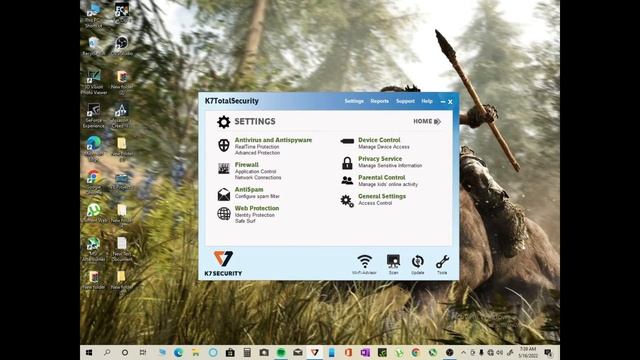Select the uTorrent desktop shortcut
The height and width of the screenshot is (360, 640).
click(x=93, y=213)
